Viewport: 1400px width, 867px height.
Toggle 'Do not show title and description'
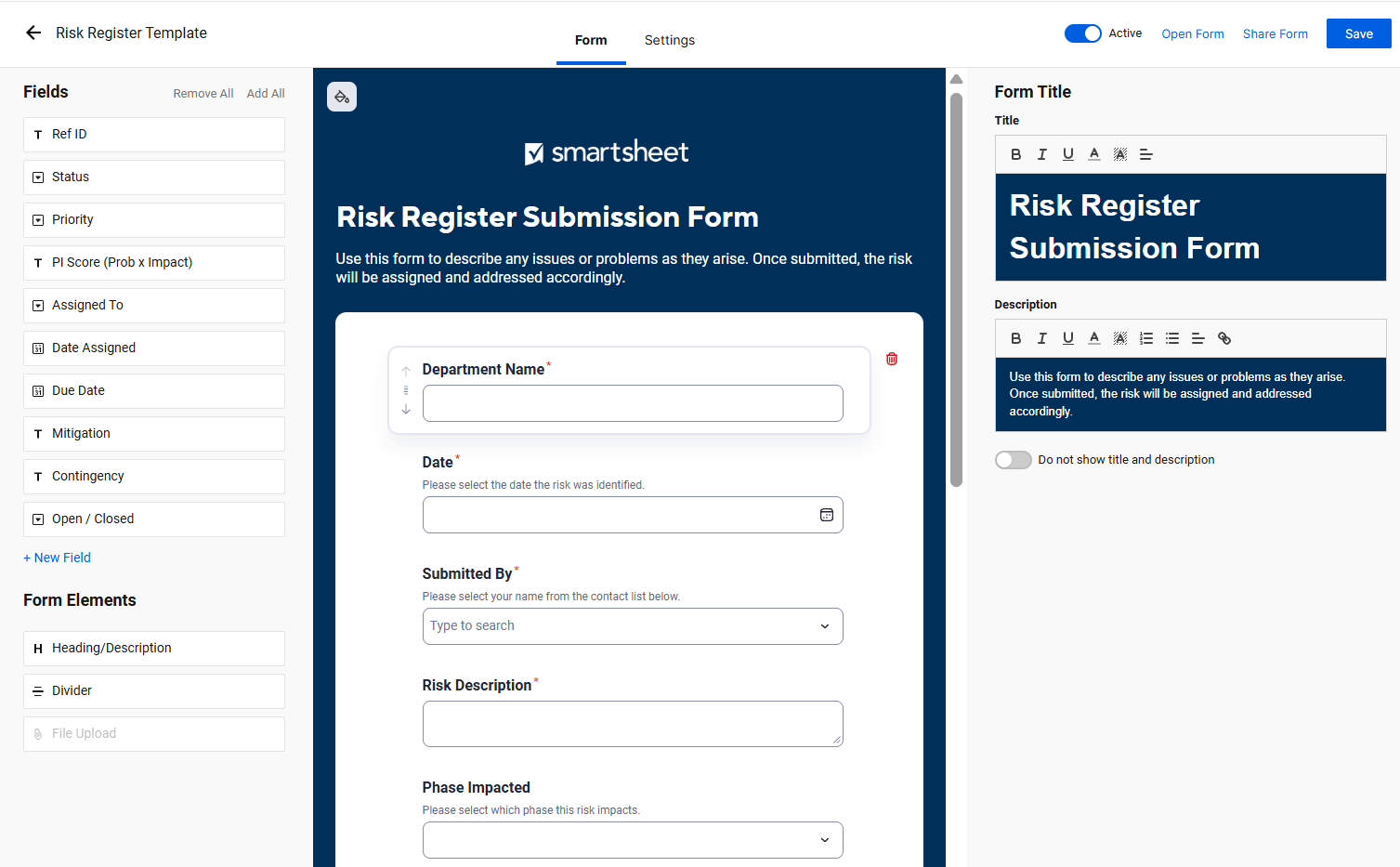(x=1013, y=459)
